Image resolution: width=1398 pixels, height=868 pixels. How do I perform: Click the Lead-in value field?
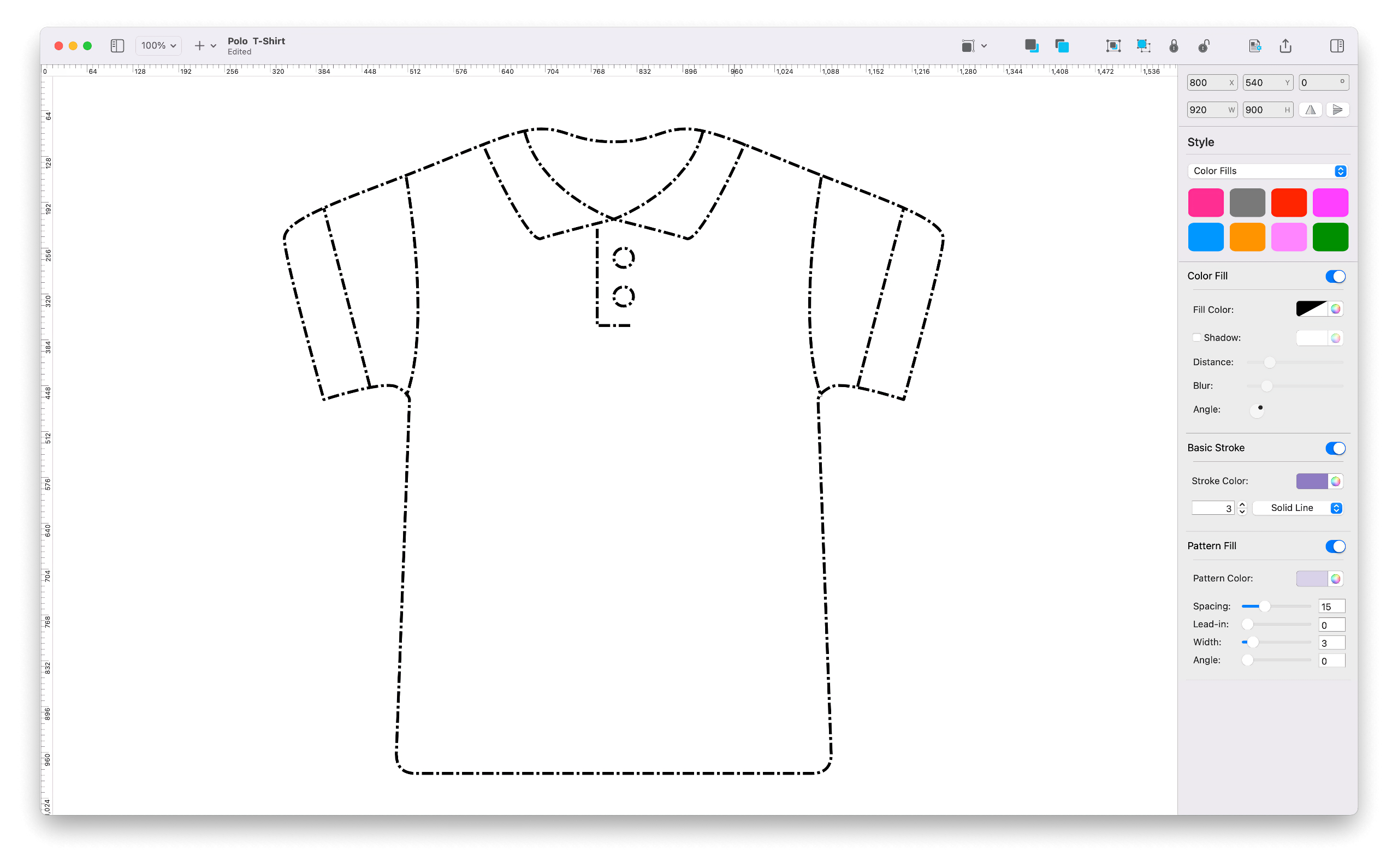1332,625
